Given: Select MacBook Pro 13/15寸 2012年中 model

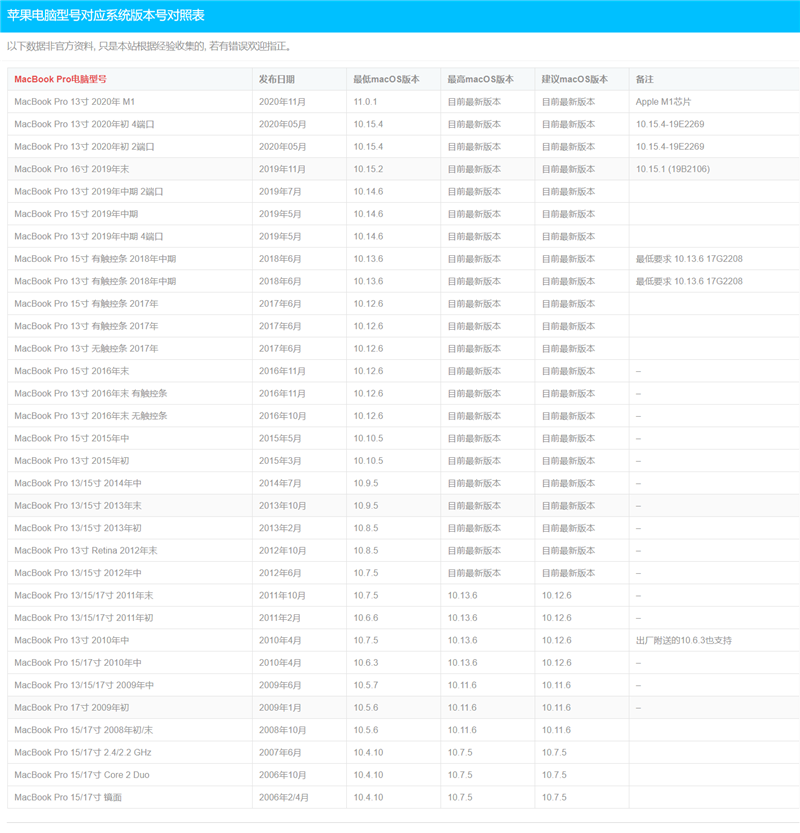Looking at the screenshot, I should tap(78, 573).
